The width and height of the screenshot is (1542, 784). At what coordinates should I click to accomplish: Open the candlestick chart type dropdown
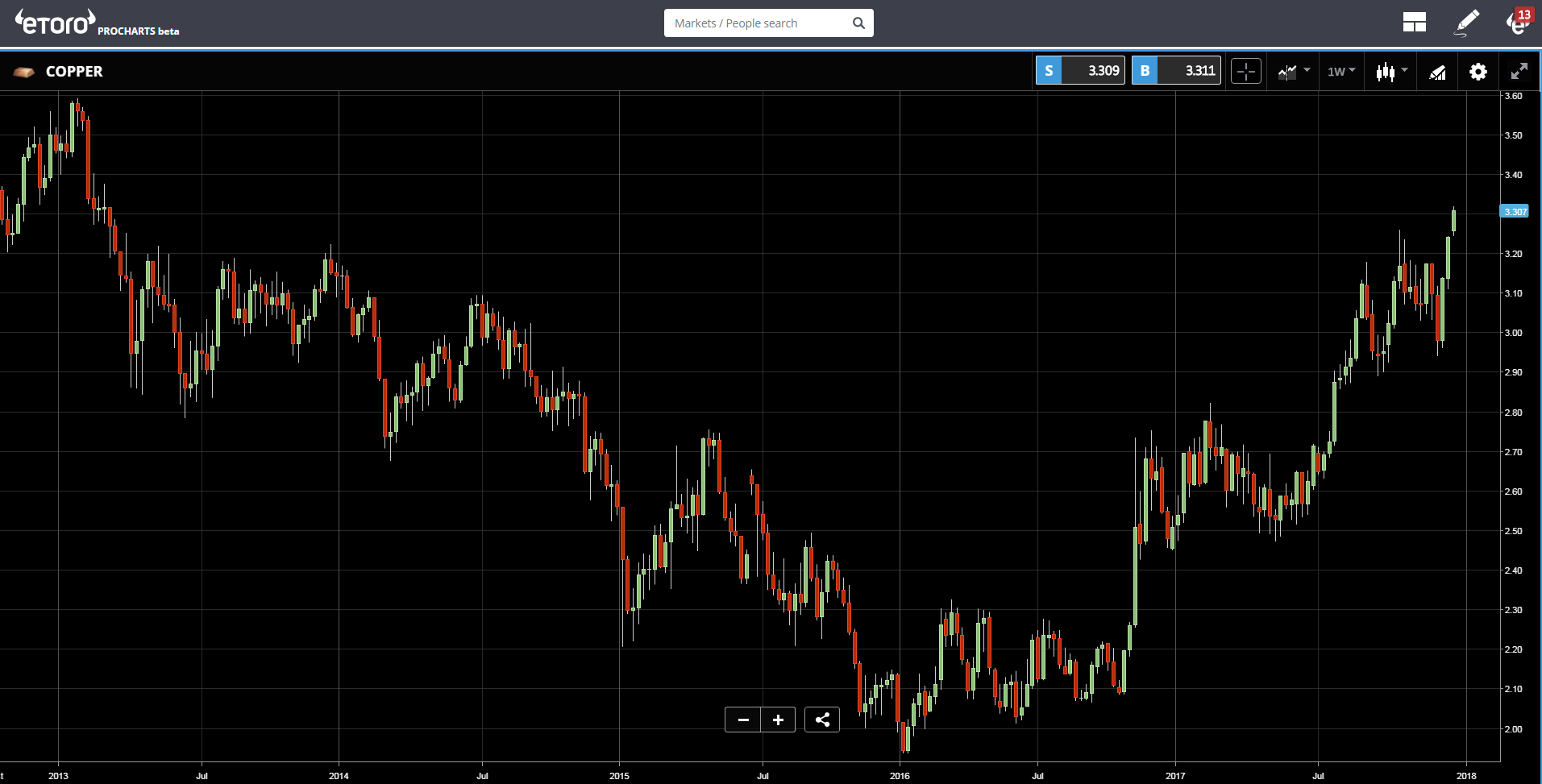1392,72
